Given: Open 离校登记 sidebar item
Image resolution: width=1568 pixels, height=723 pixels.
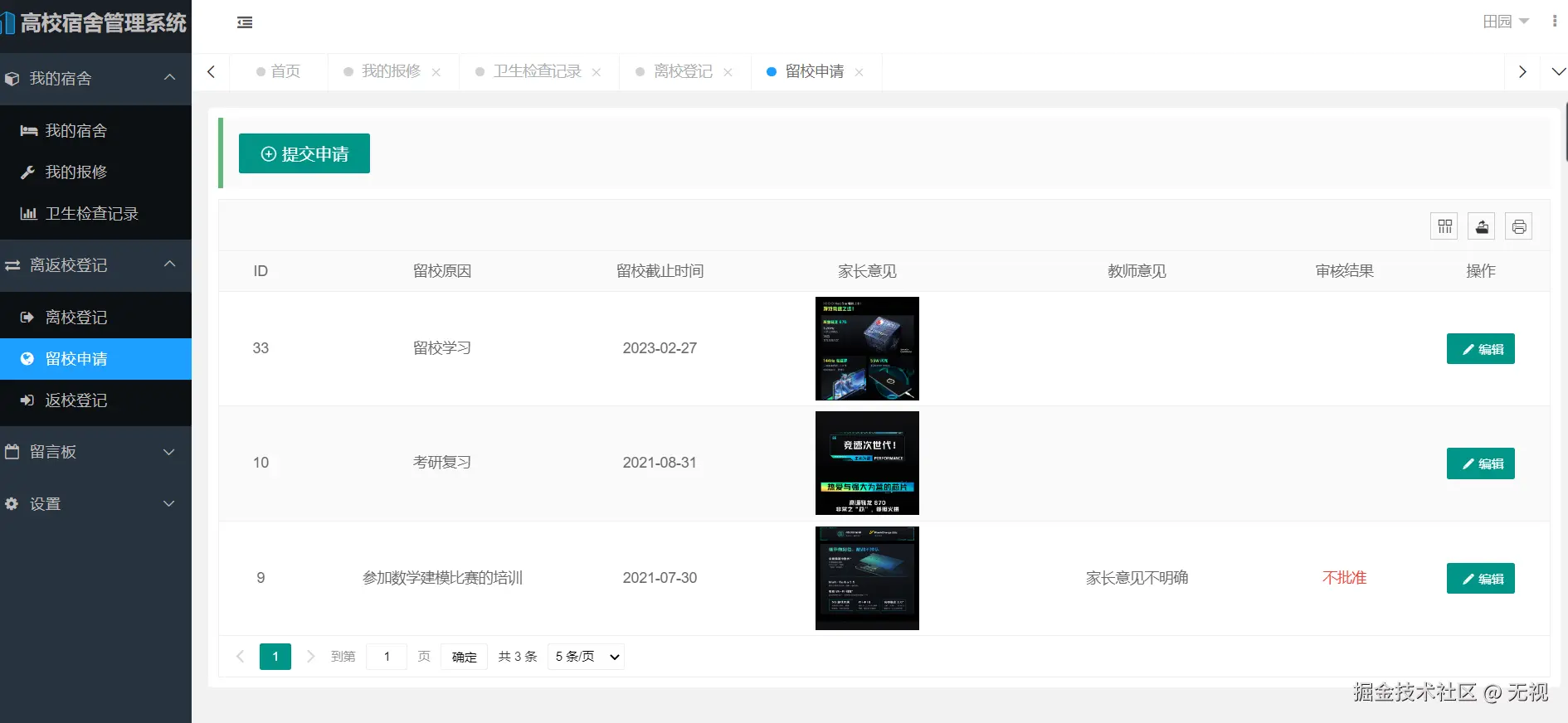Looking at the screenshot, I should pos(95,317).
